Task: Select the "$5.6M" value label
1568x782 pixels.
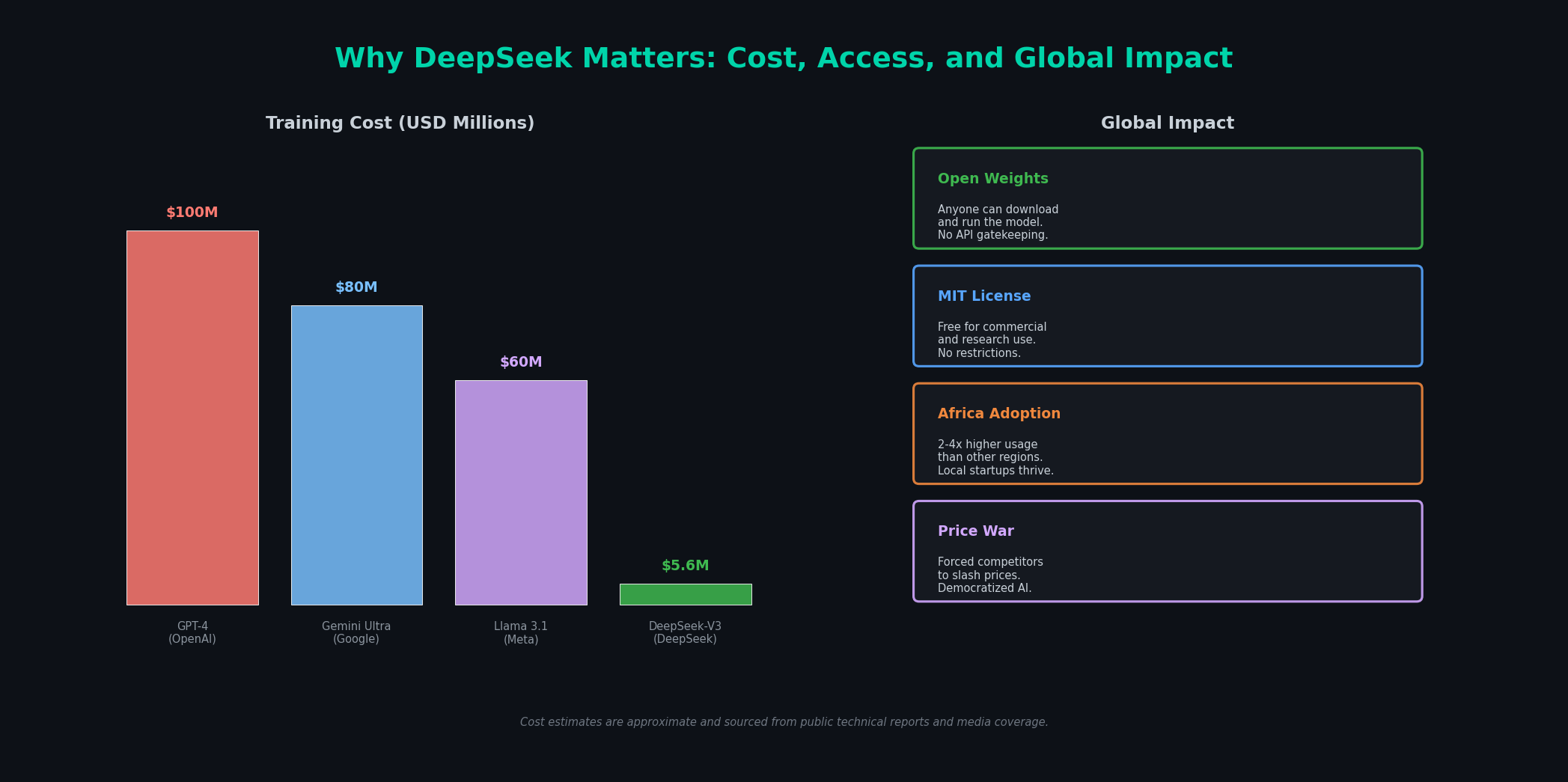Action: pyautogui.click(x=686, y=566)
